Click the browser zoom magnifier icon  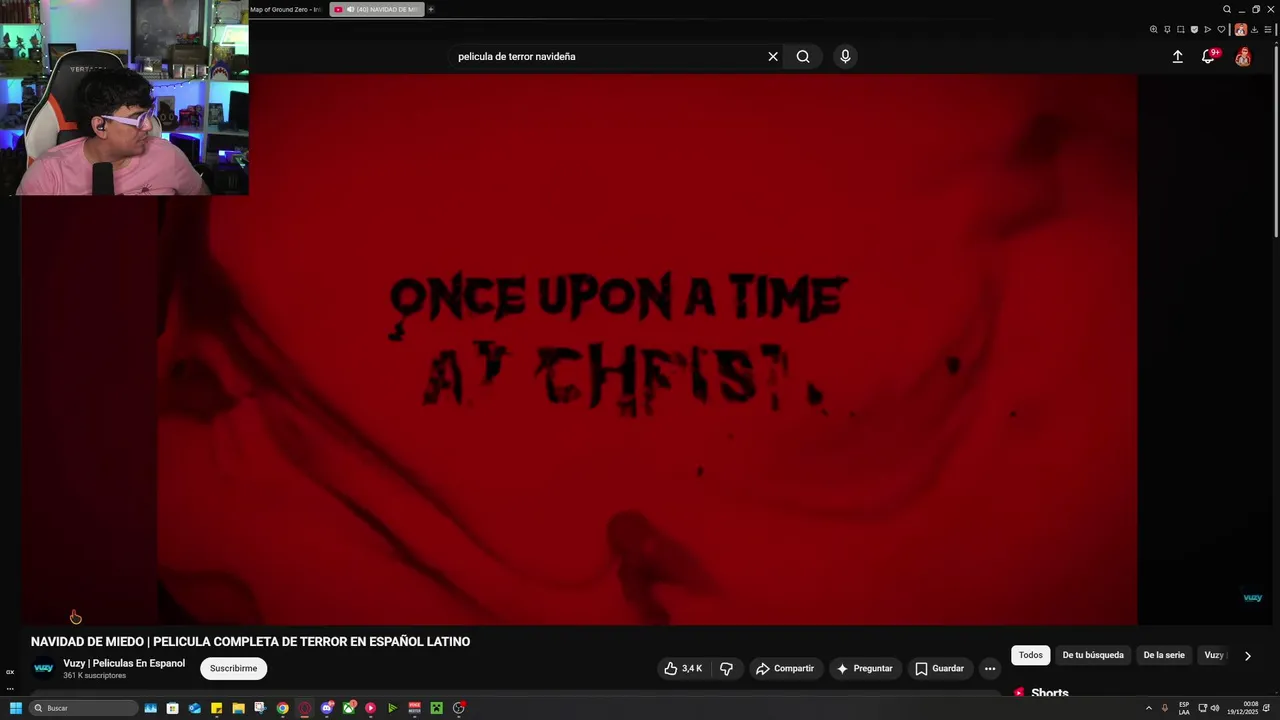tap(1154, 29)
